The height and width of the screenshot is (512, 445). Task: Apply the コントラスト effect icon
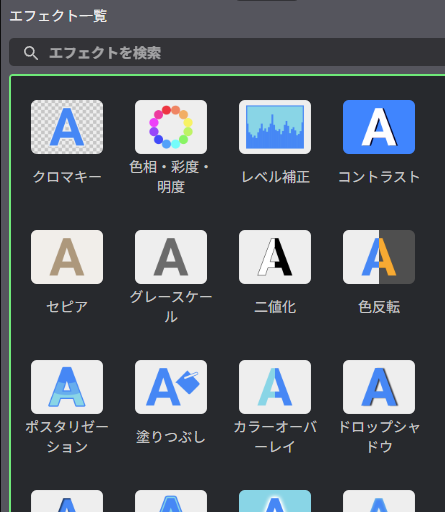(379, 127)
